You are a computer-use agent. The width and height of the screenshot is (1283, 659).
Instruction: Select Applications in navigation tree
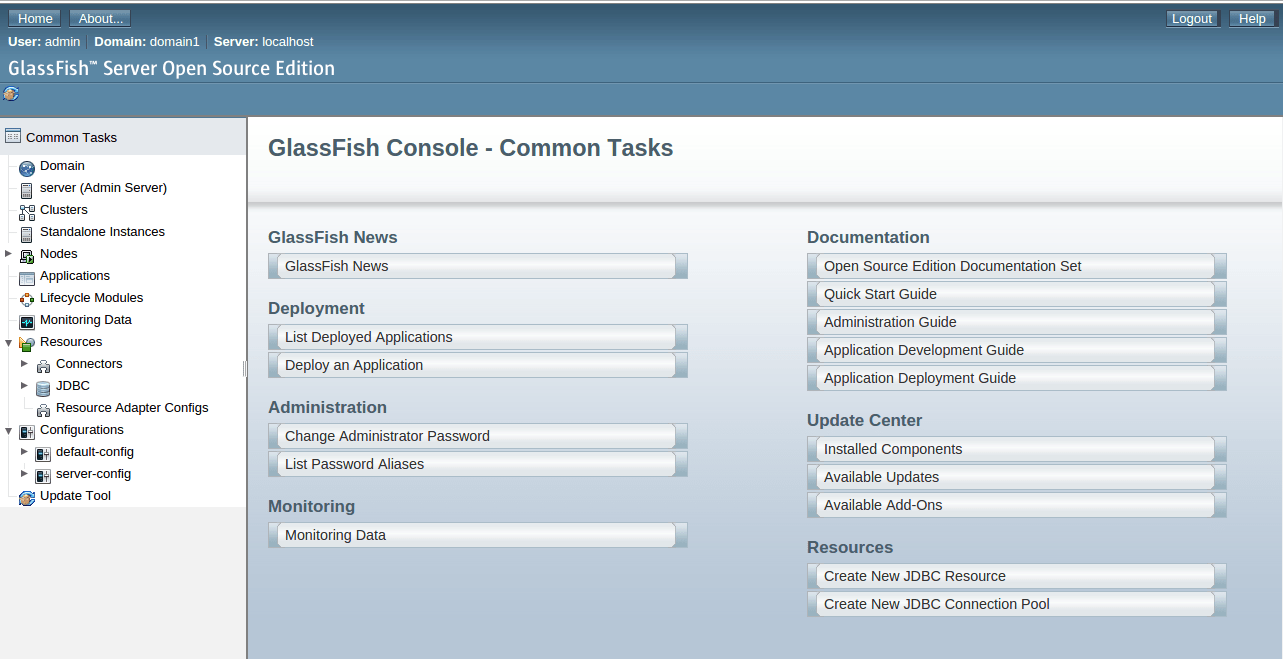75,276
